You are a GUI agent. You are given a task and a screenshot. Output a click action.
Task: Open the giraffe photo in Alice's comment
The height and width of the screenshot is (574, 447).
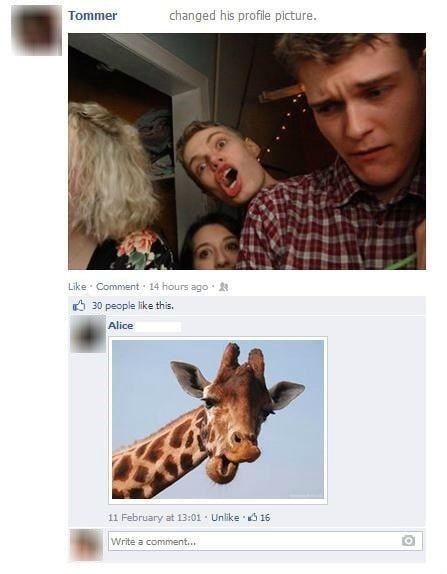click(x=218, y=420)
